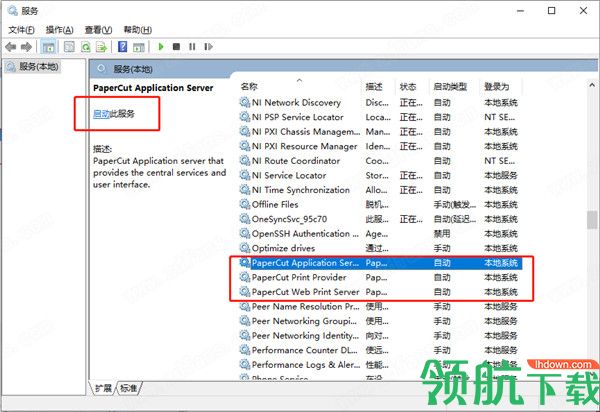Screen dimensions: 600x412
Task: Select Performance Logs & Alerts service
Action: point(379,365)
